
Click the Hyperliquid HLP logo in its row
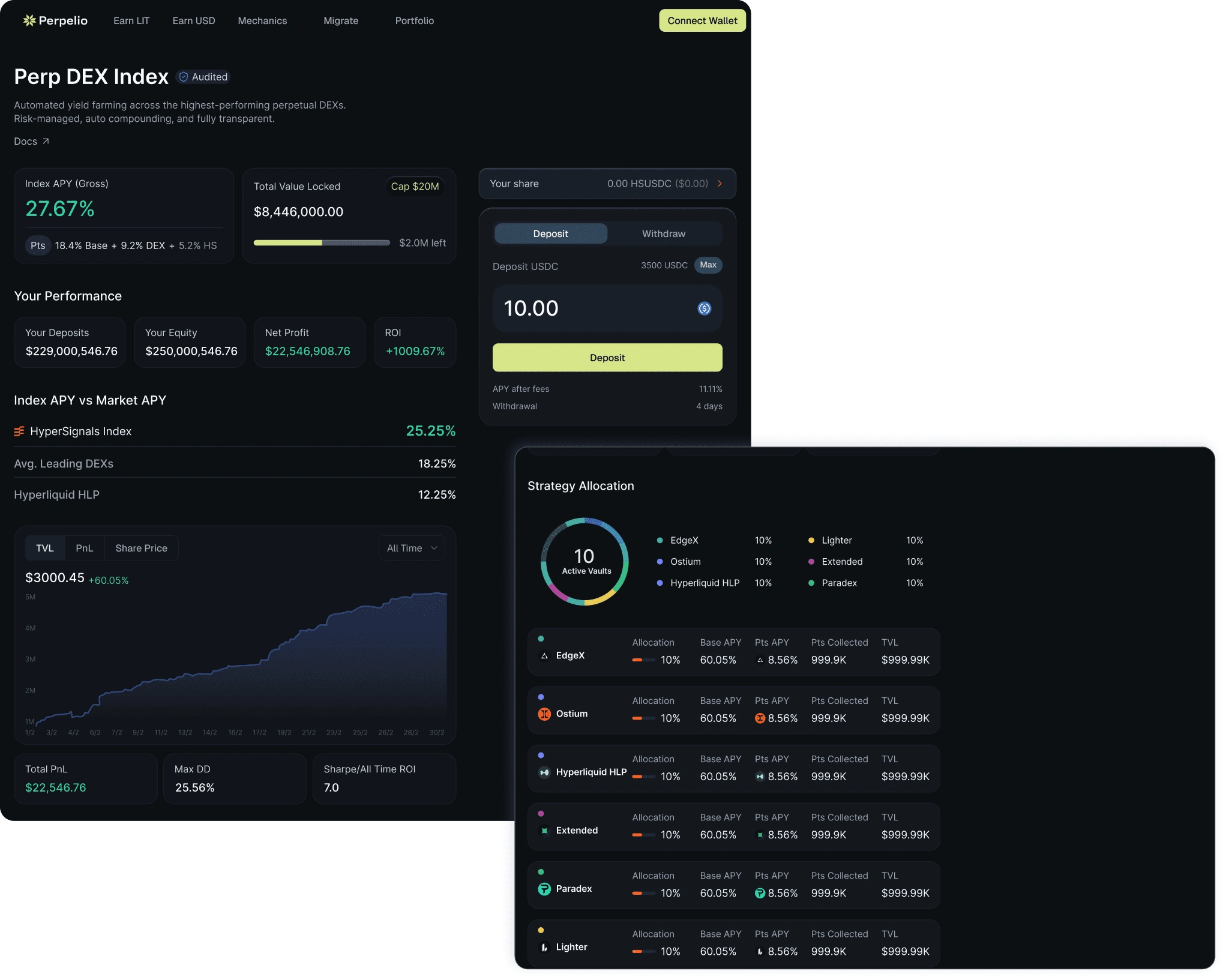click(x=544, y=772)
